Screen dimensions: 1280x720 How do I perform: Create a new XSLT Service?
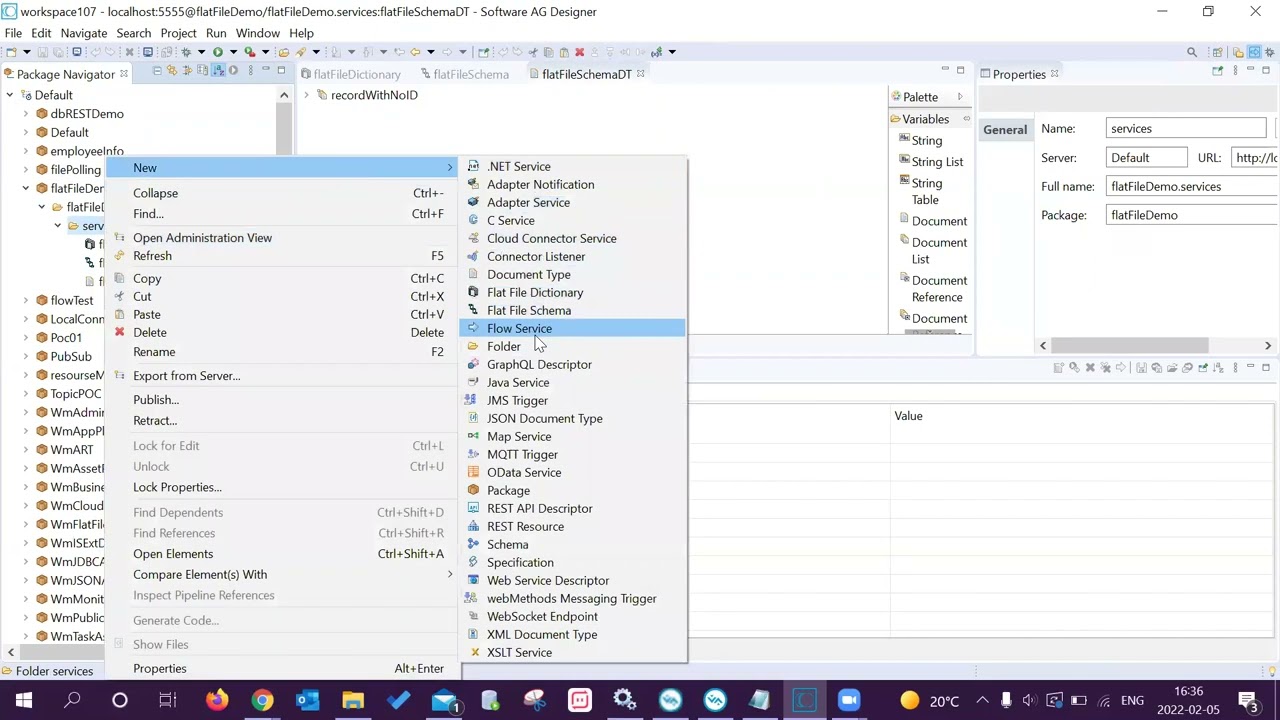573,652
